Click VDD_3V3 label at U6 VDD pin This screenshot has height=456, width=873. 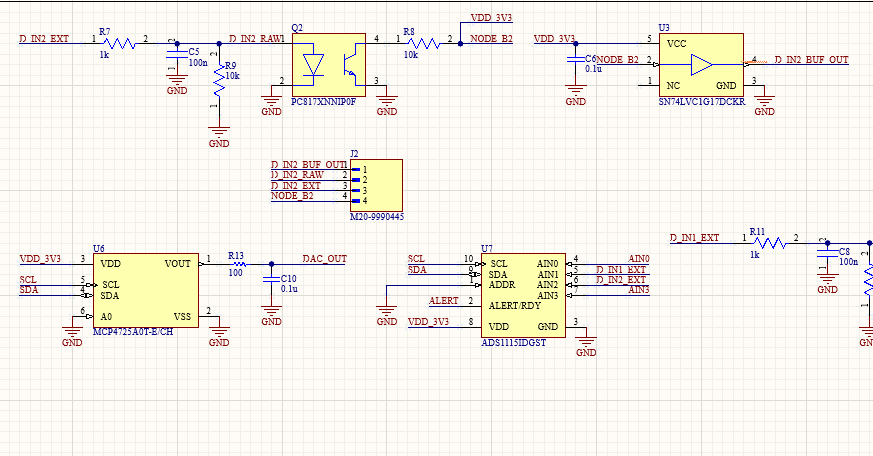pos(40,259)
